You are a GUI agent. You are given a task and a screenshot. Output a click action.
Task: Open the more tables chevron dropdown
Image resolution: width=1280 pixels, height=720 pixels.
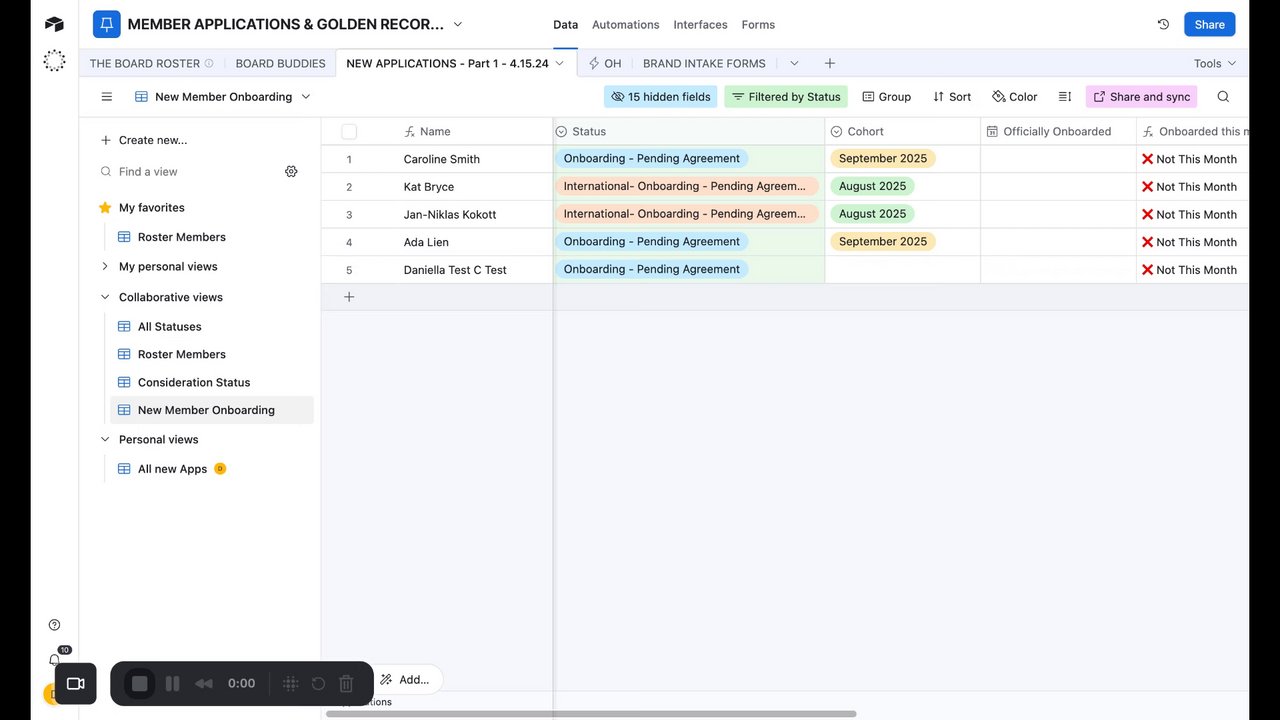tap(794, 63)
